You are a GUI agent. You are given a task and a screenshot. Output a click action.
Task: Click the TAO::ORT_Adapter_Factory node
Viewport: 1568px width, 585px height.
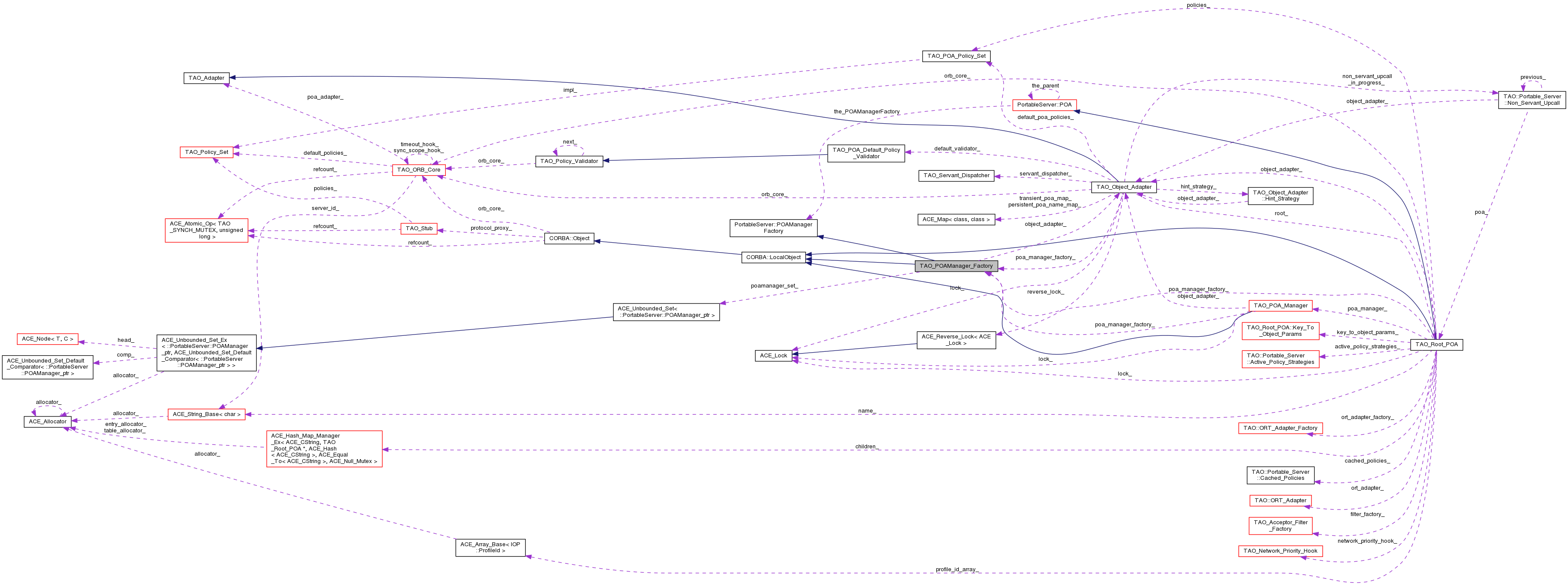point(1280,428)
